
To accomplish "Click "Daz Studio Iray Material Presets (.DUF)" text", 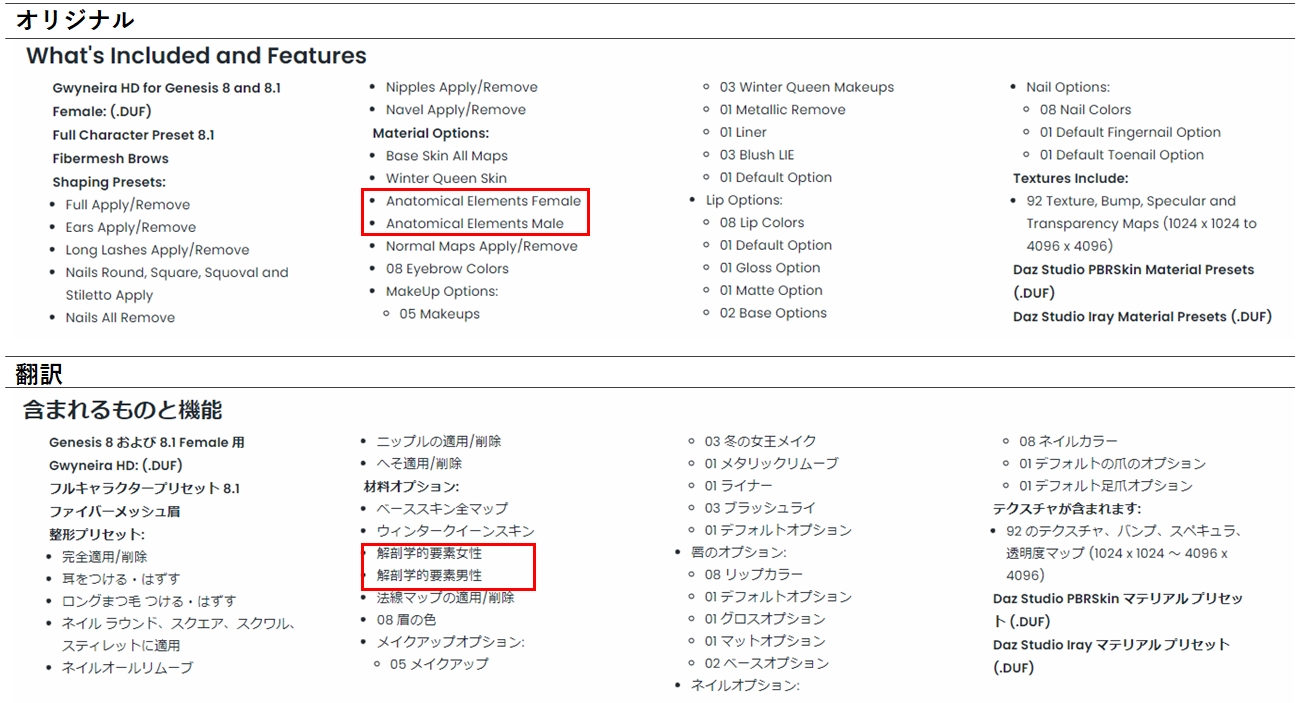I will 1142,317.
